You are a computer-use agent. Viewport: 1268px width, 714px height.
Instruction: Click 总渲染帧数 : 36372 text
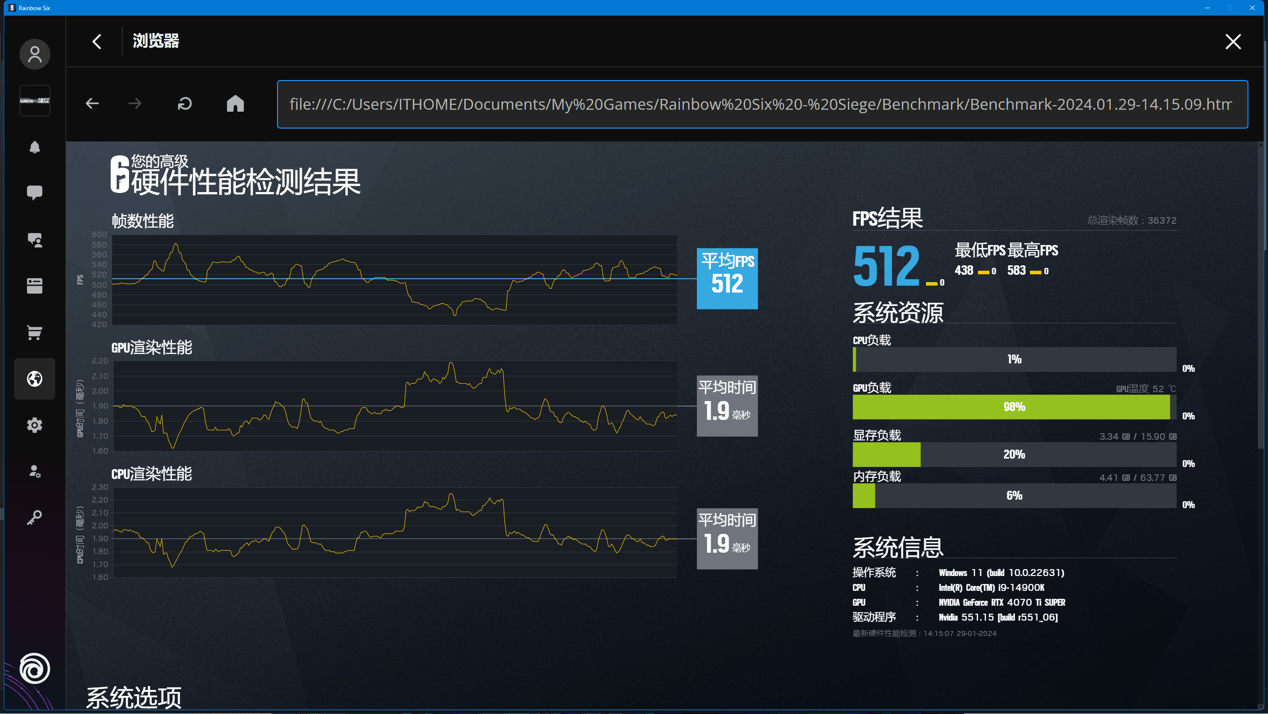1132,220
